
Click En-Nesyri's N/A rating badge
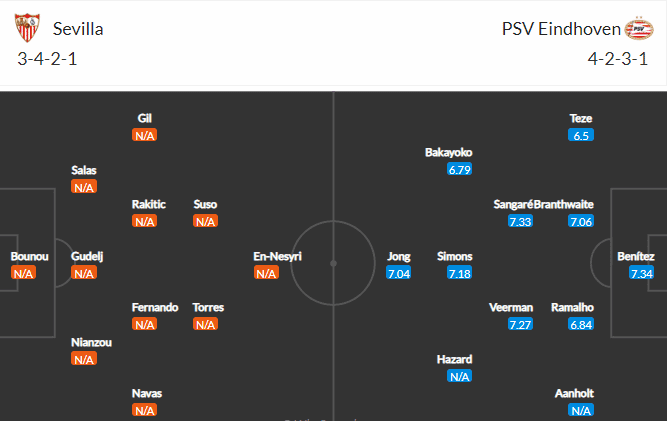tap(266, 273)
